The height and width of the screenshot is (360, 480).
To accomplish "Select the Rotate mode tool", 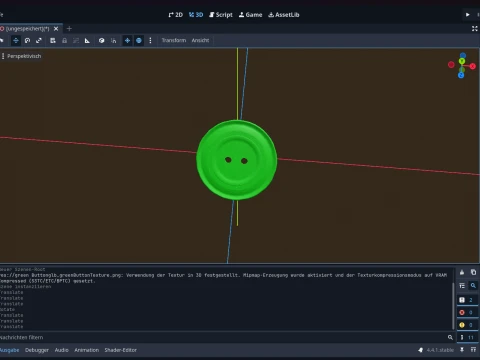I will (x=27, y=41).
